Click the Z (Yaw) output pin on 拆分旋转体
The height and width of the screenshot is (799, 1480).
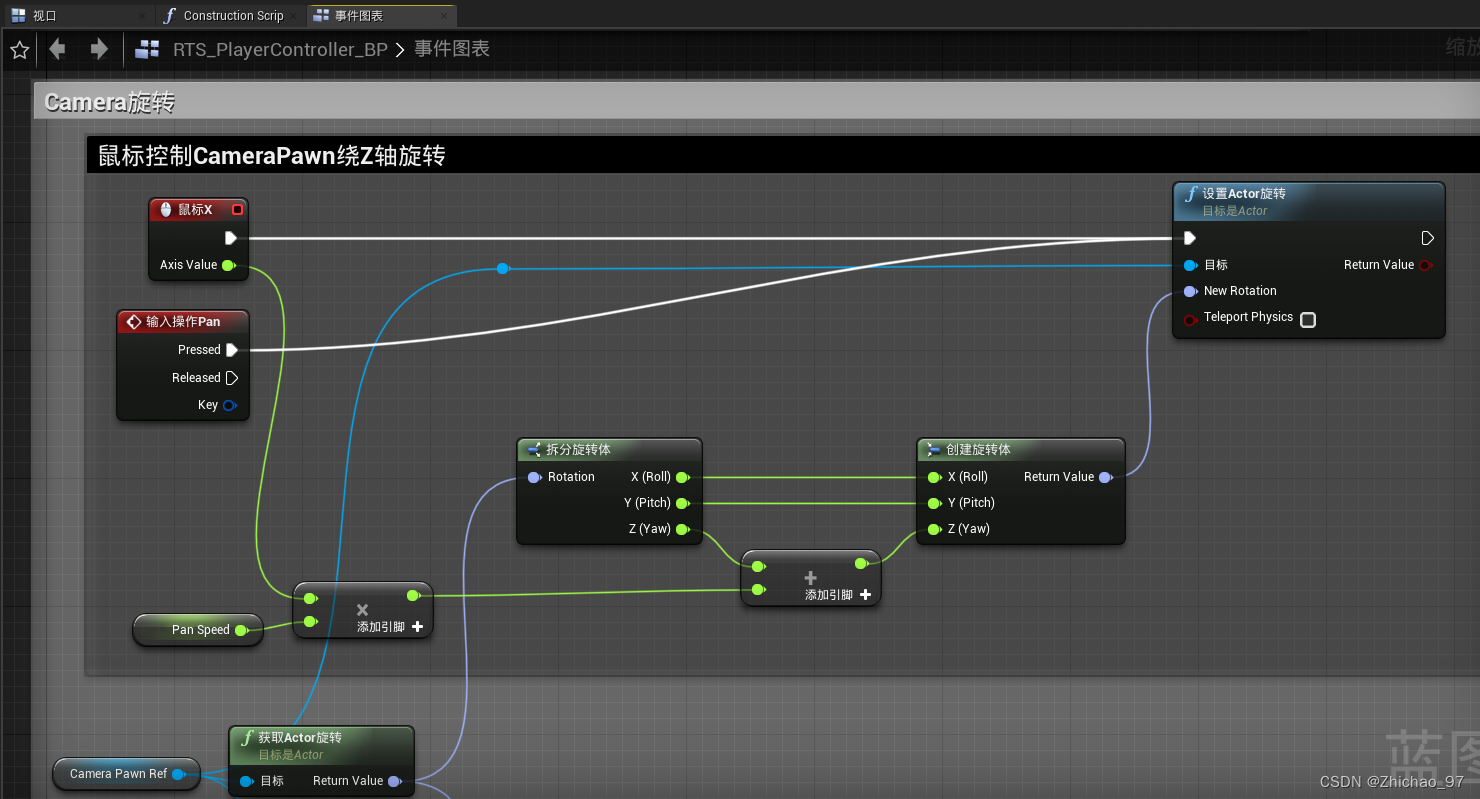coord(683,529)
